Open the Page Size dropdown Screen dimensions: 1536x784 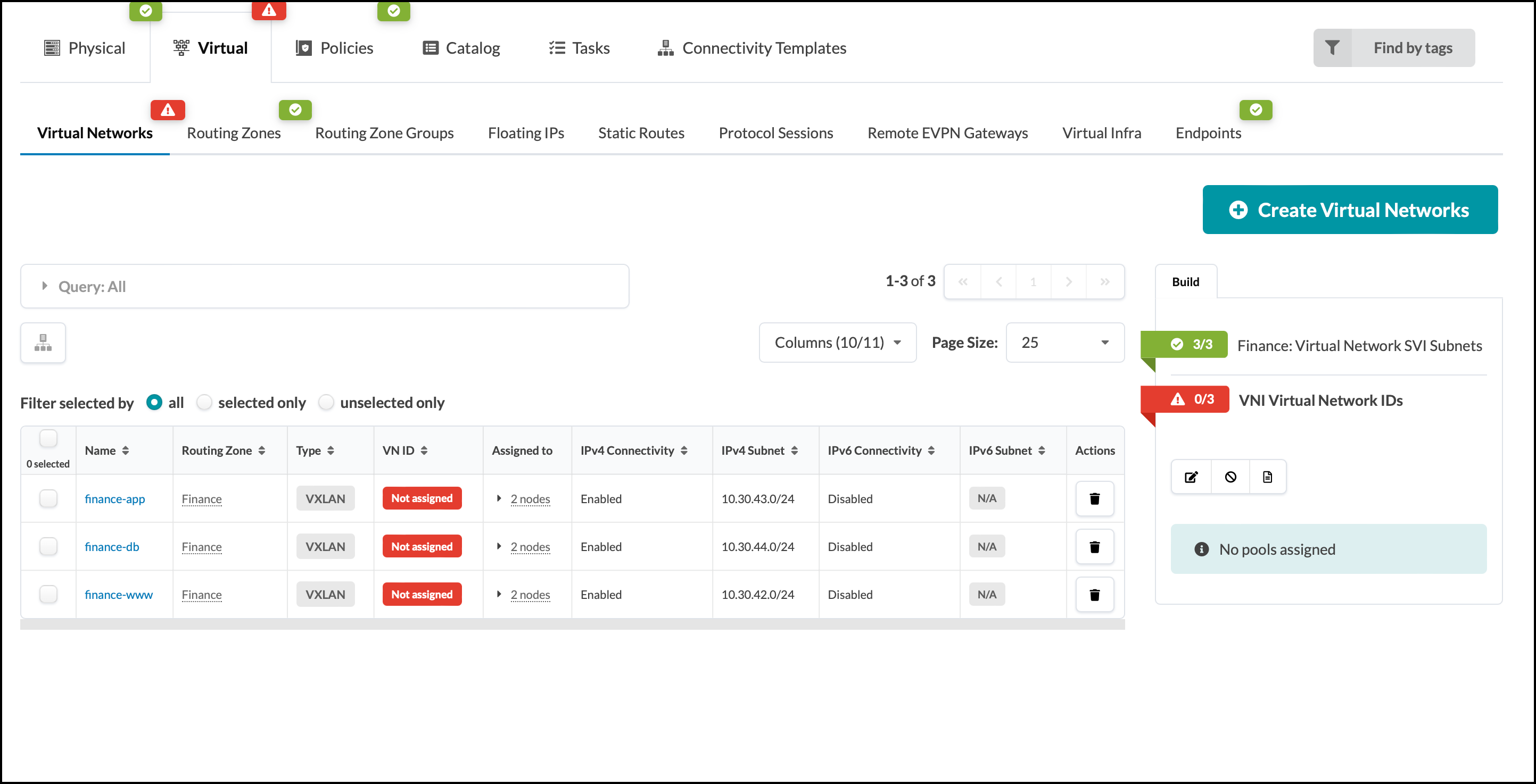click(1065, 343)
